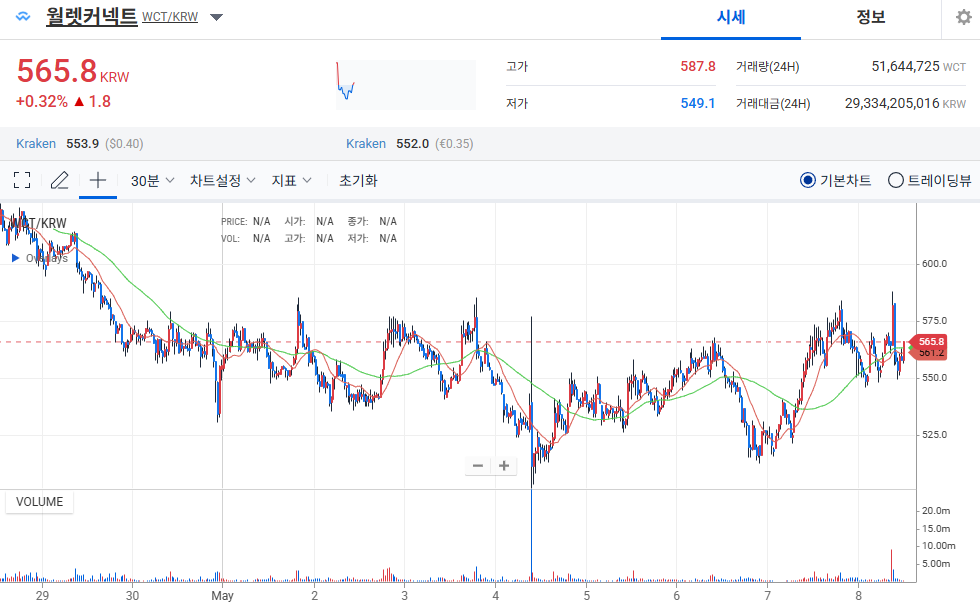This screenshot has height=611, width=980.
Task: Open the 30분 interval dropdown
Action: coord(152,181)
